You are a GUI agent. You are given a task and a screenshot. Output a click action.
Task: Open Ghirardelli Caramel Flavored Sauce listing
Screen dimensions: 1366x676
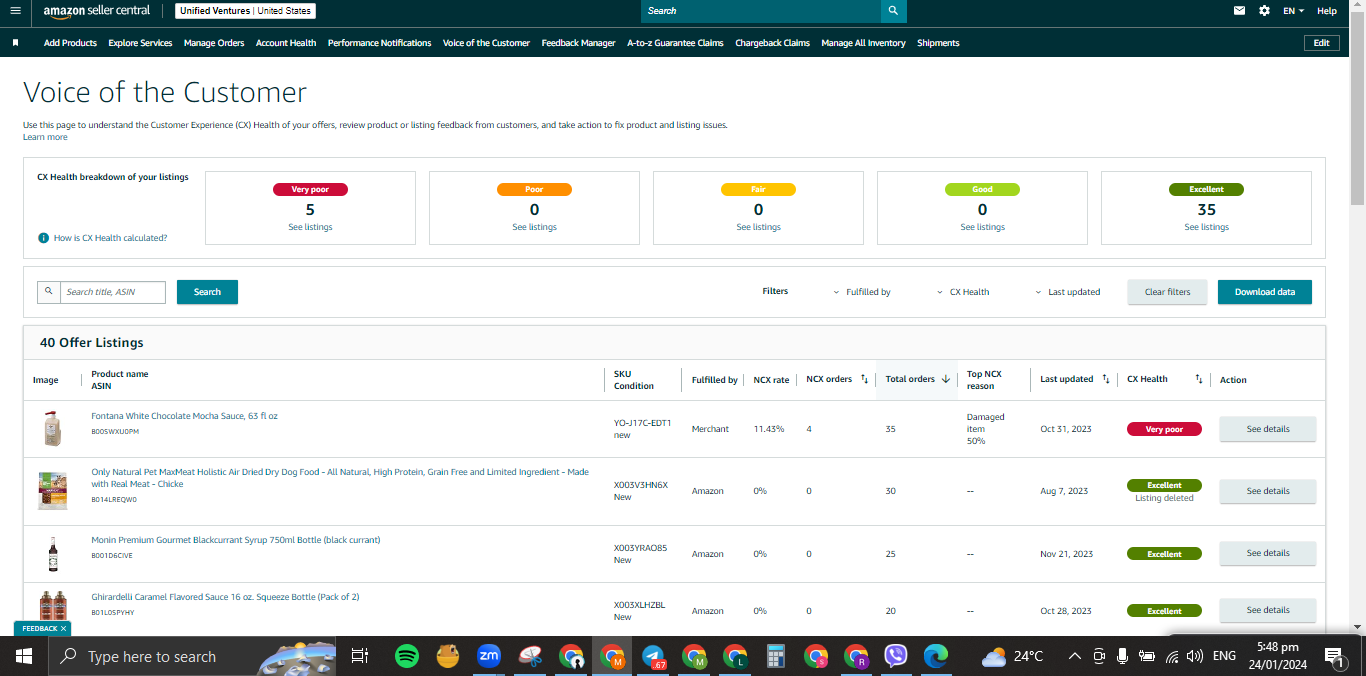pos(225,597)
